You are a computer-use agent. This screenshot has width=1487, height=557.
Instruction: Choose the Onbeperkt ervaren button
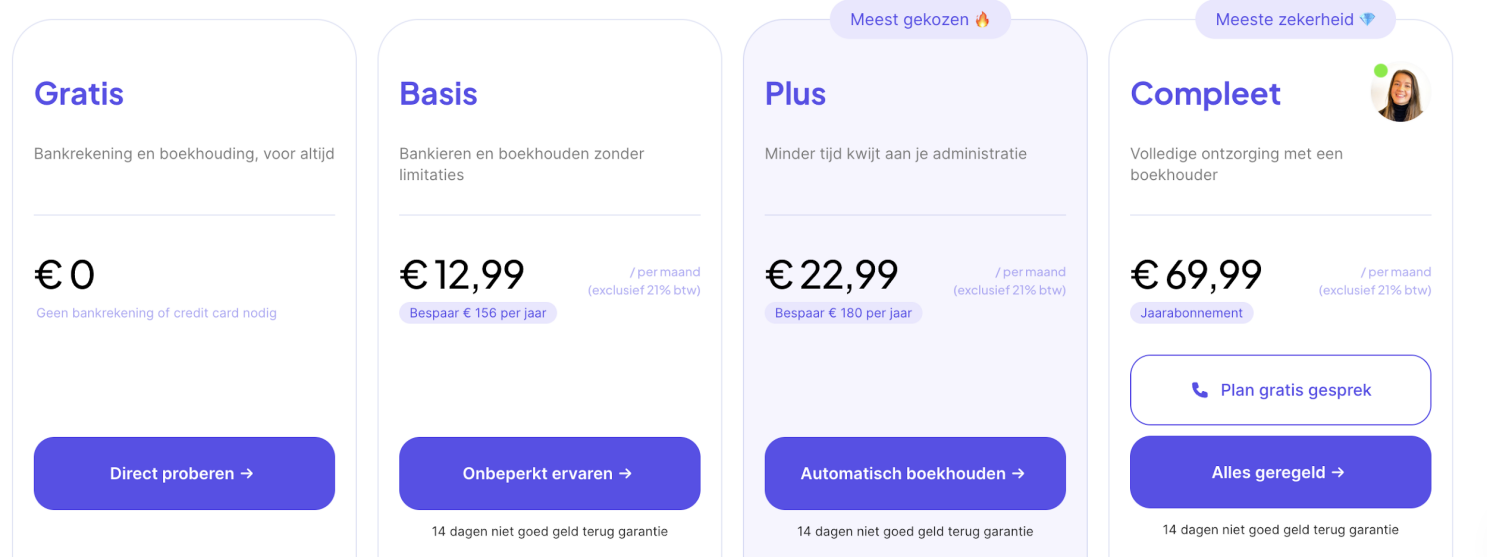549,473
